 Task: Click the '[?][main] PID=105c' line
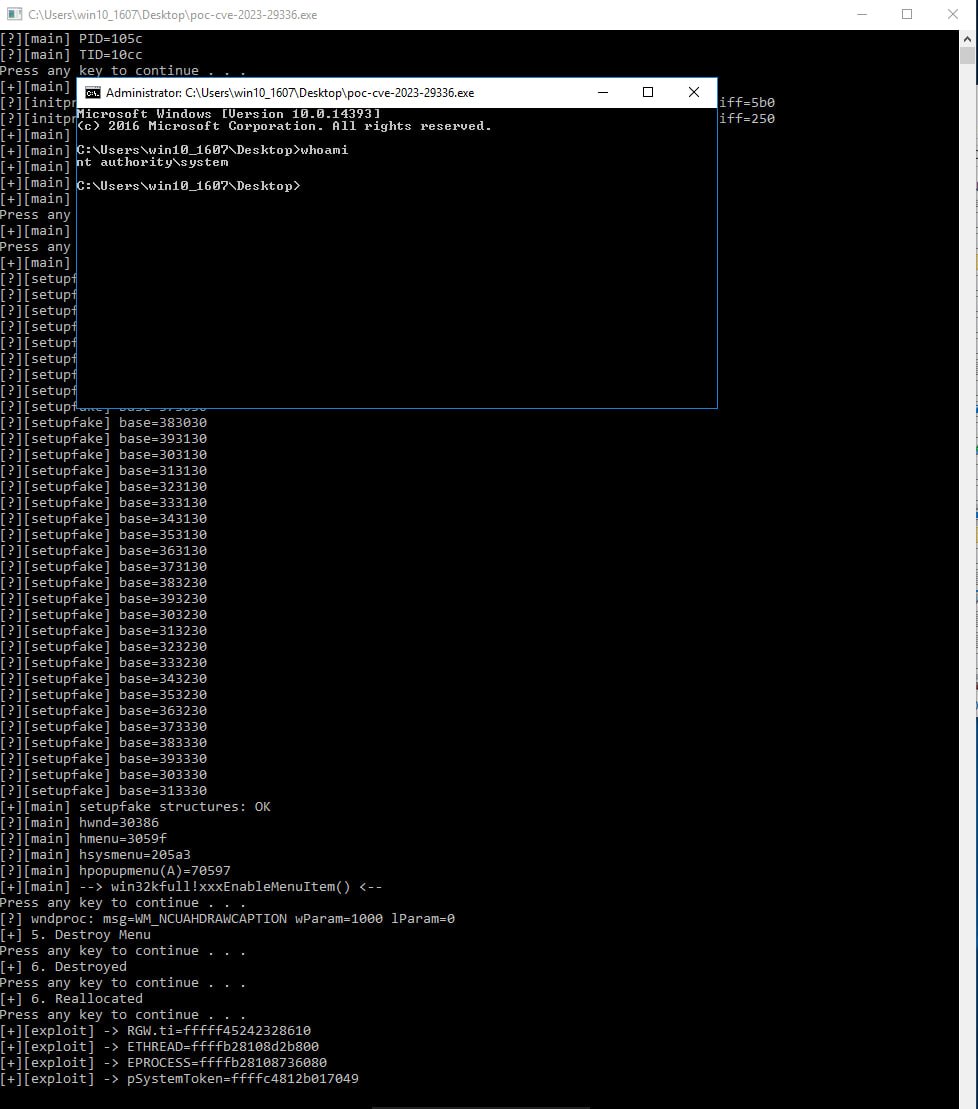tap(71, 39)
